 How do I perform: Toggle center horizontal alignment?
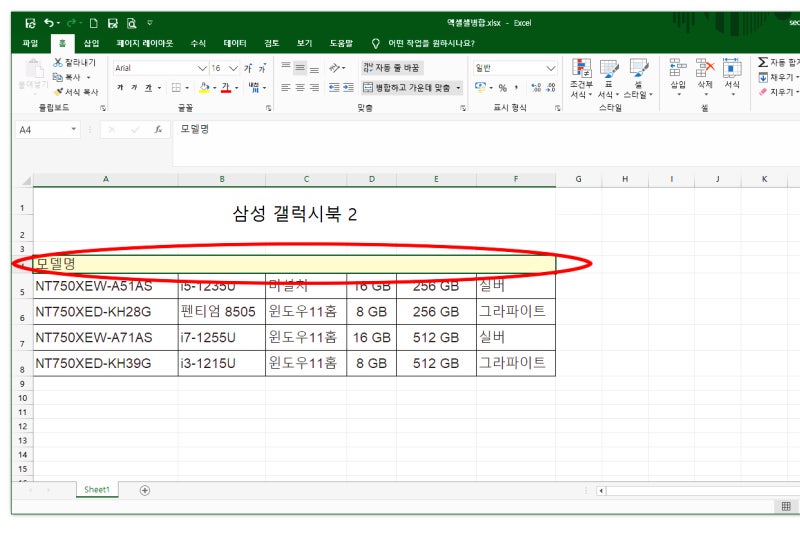pyautogui.click(x=300, y=88)
